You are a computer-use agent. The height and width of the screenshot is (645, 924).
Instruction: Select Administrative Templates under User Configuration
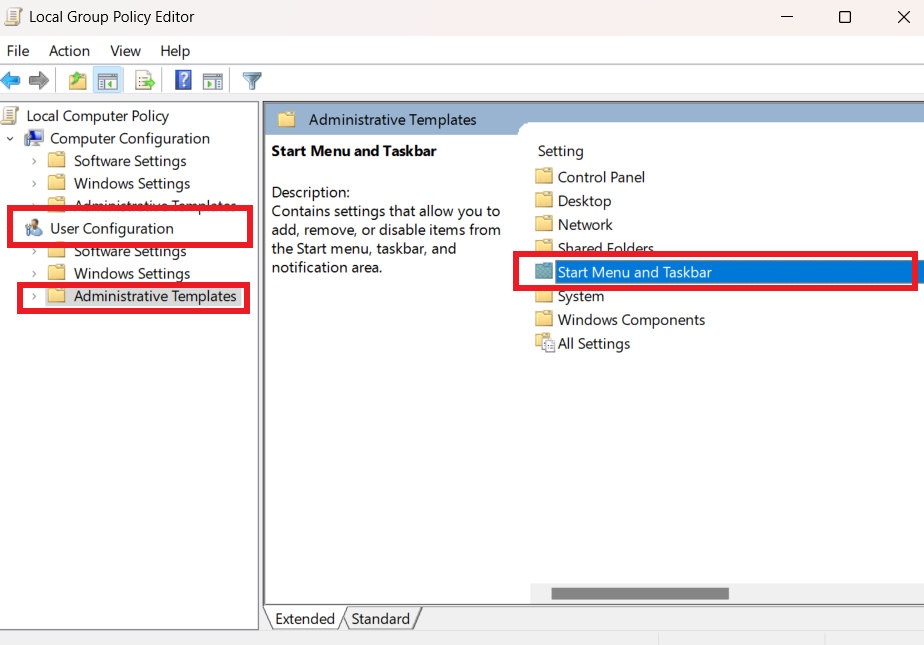tap(155, 296)
